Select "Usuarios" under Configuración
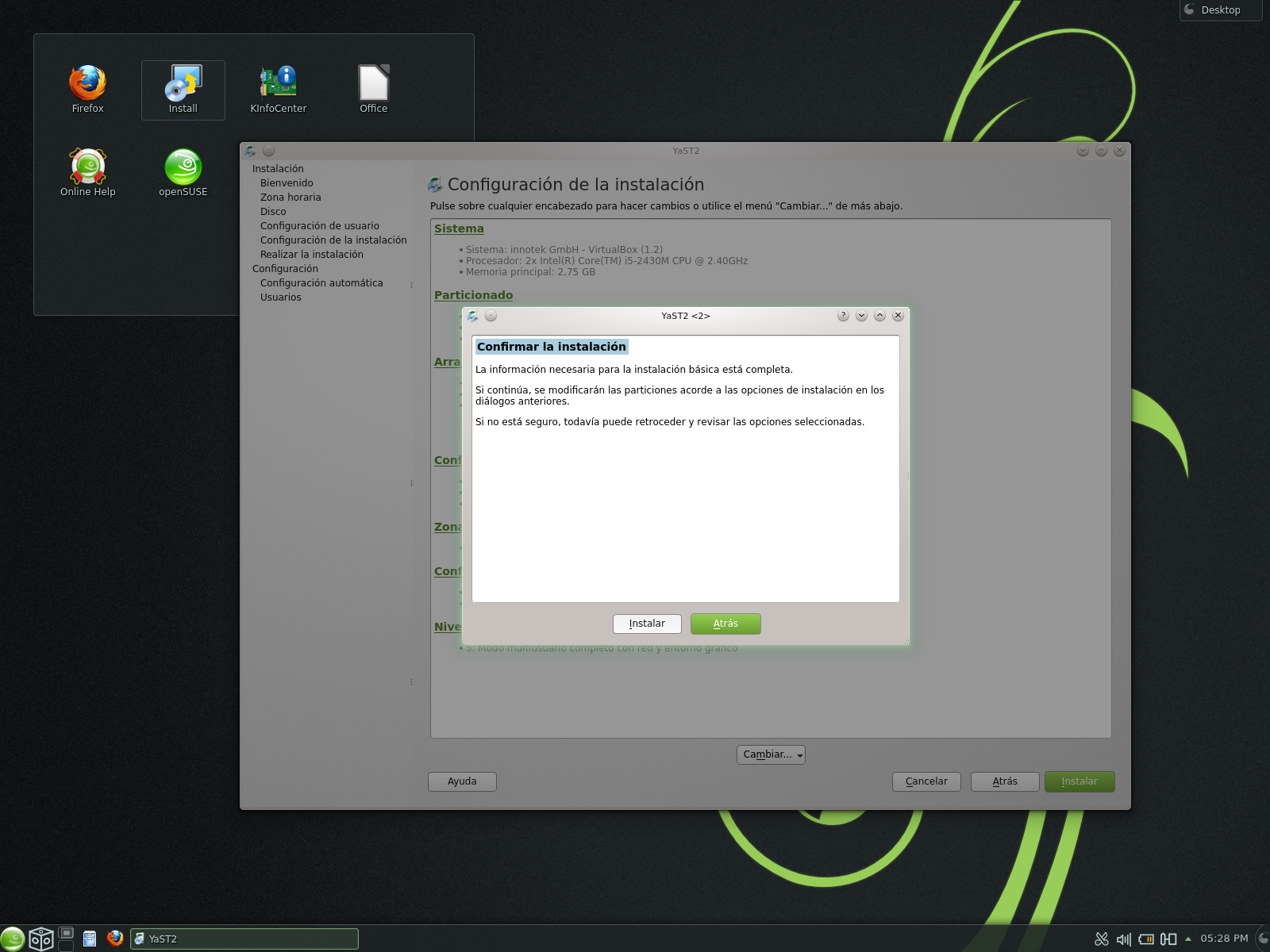The height and width of the screenshot is (952, 1270). tap(280, 297)
